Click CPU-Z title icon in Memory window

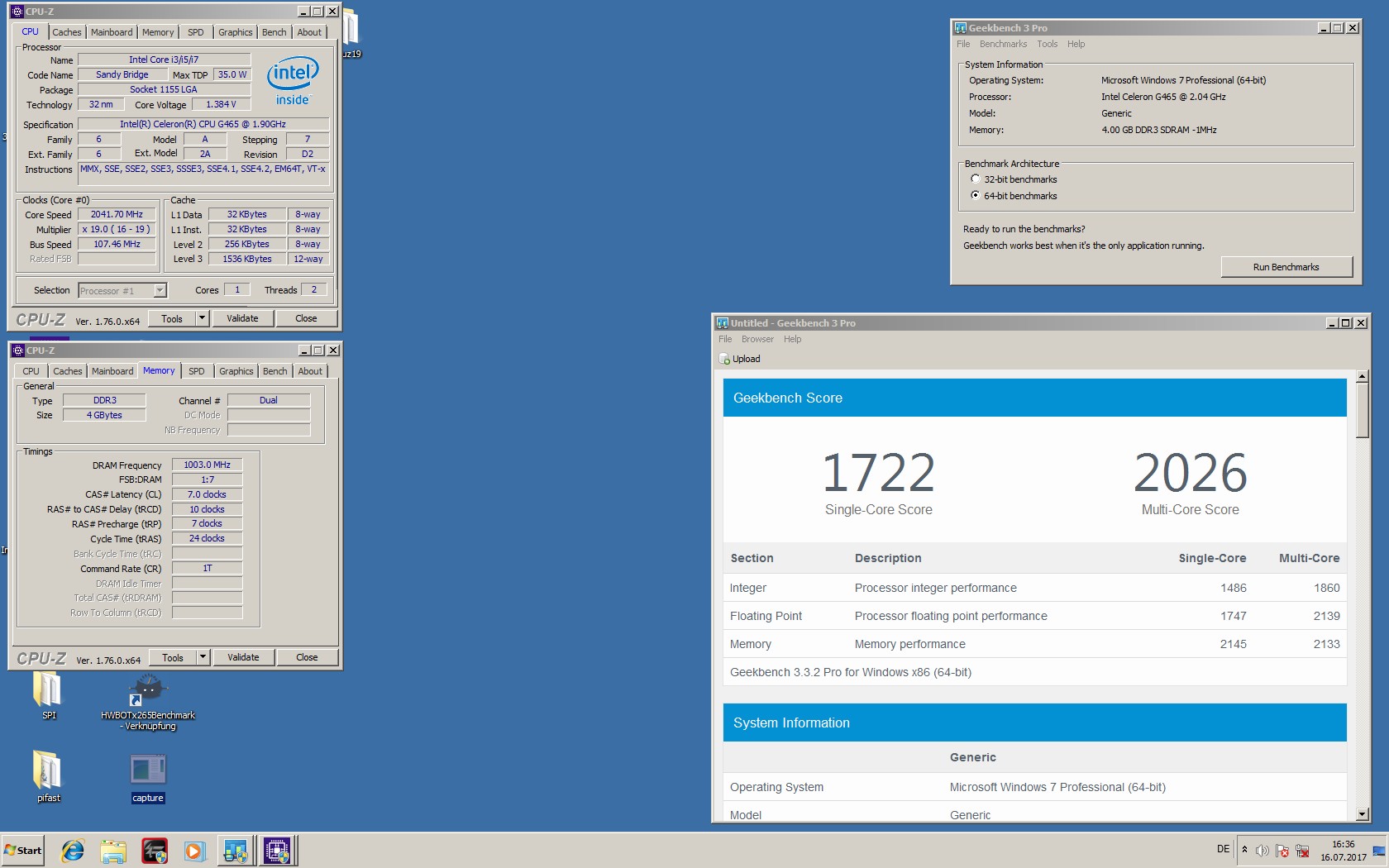17,351
